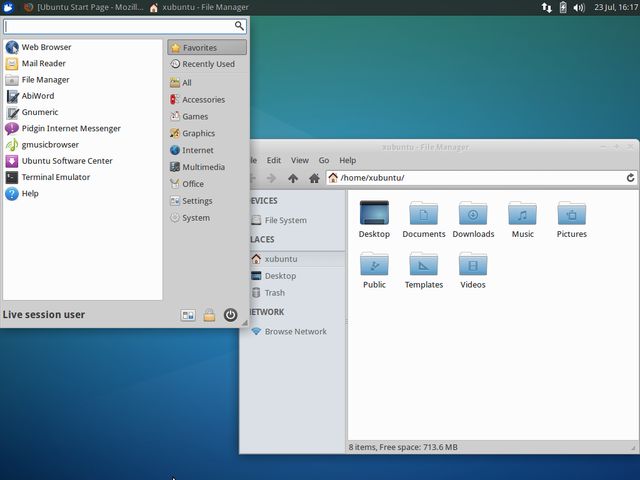
Task: Launch Pidgin Internet Messenger
Action: pos(83,129)
